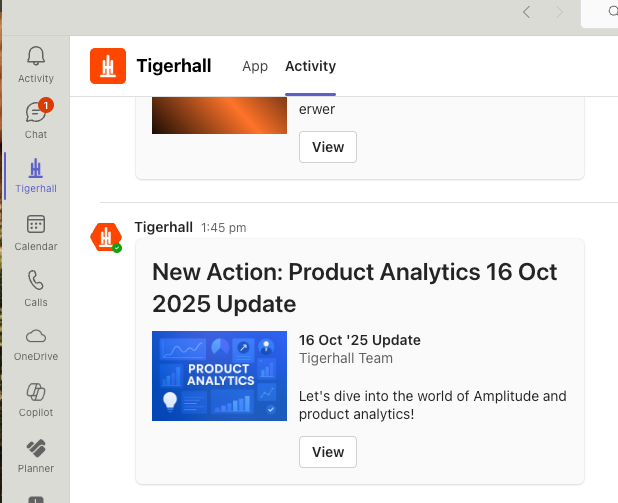Screen dimensions: 618x503
Task: Open Chat with one unread badge
Action: [x=36, y=119]
